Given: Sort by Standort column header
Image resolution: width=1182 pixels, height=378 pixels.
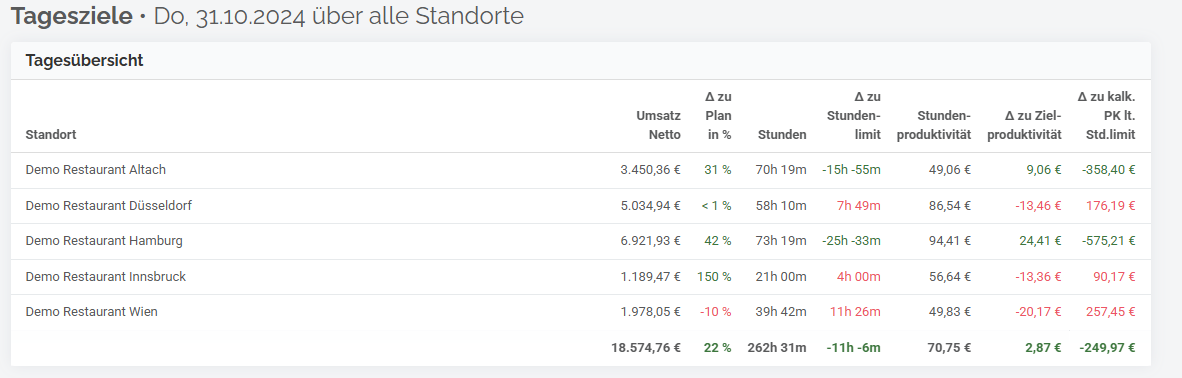Looking at the screenshot, I should 51,135.
